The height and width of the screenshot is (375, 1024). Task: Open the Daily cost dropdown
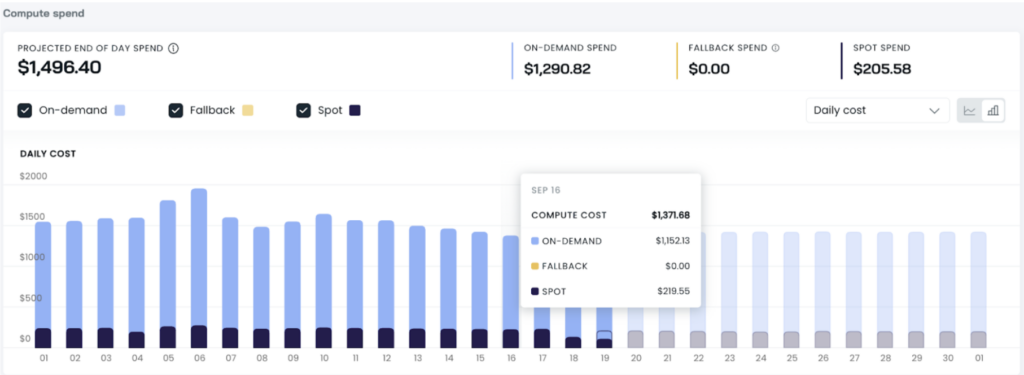tap(877, 110)
